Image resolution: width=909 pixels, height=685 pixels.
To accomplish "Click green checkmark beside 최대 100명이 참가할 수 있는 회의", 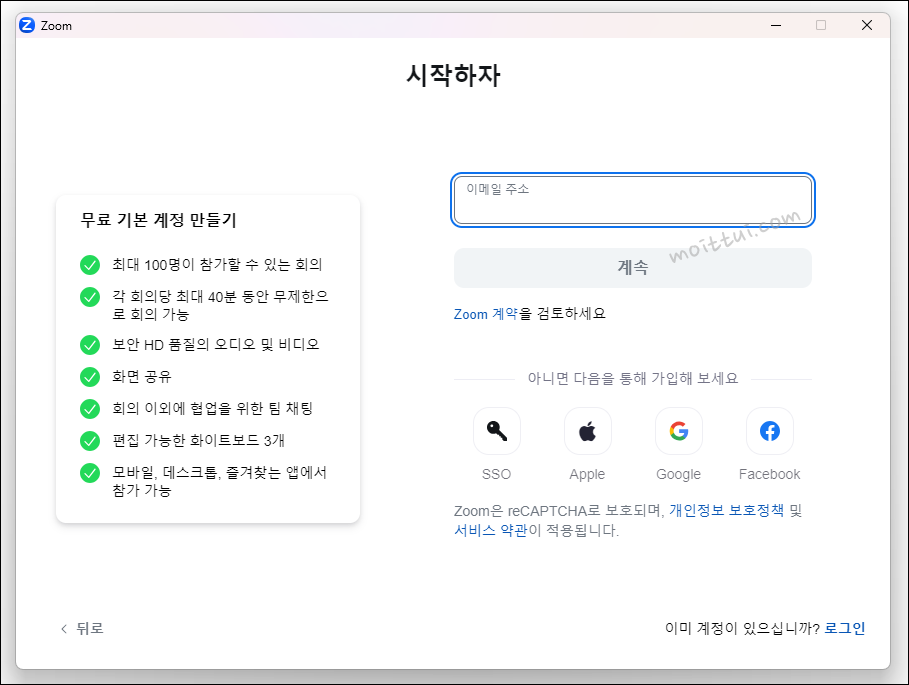I will coord(90,265).
